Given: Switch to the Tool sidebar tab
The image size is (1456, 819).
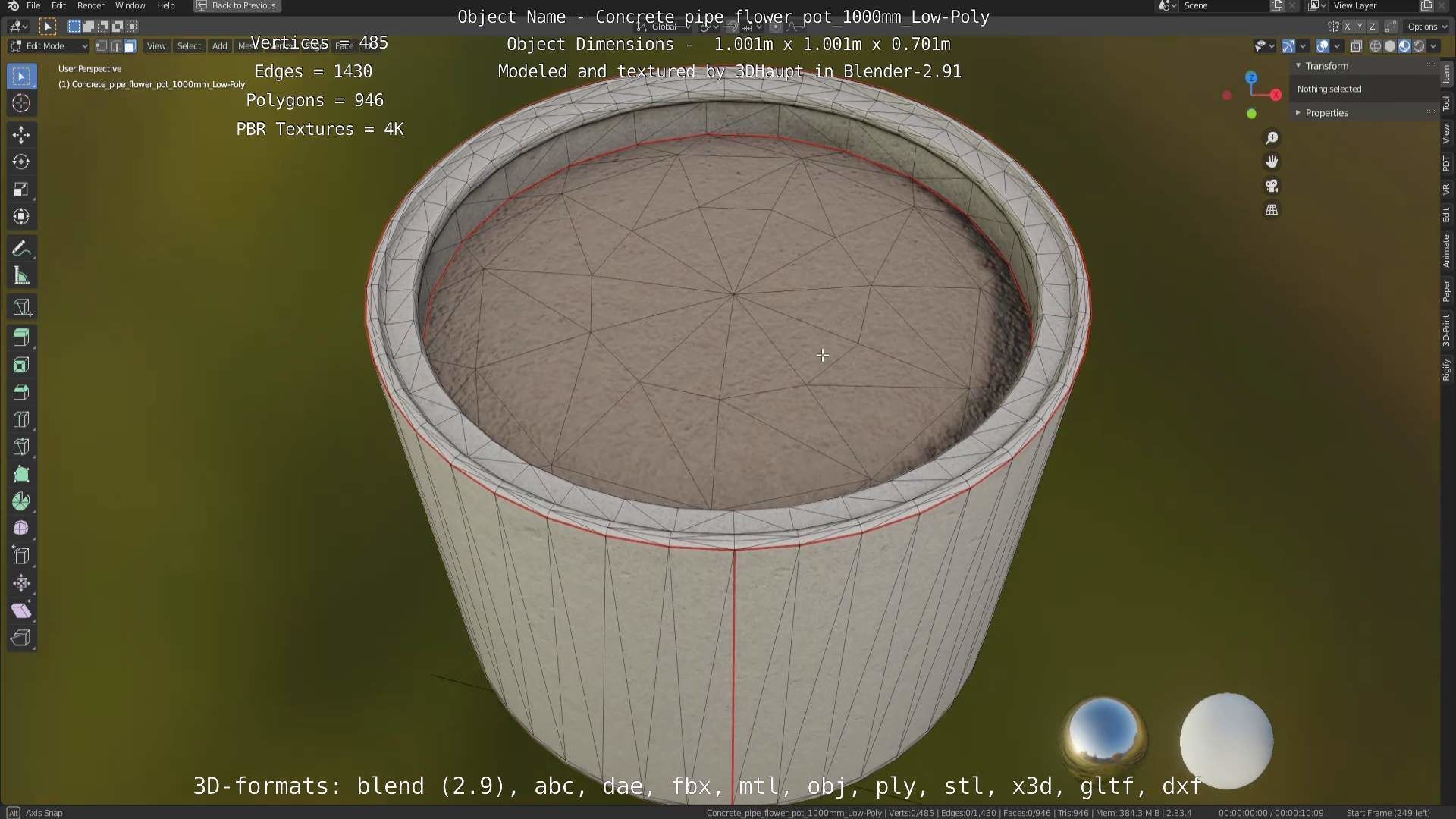Looking at the screenshot, I should 1447,104.
